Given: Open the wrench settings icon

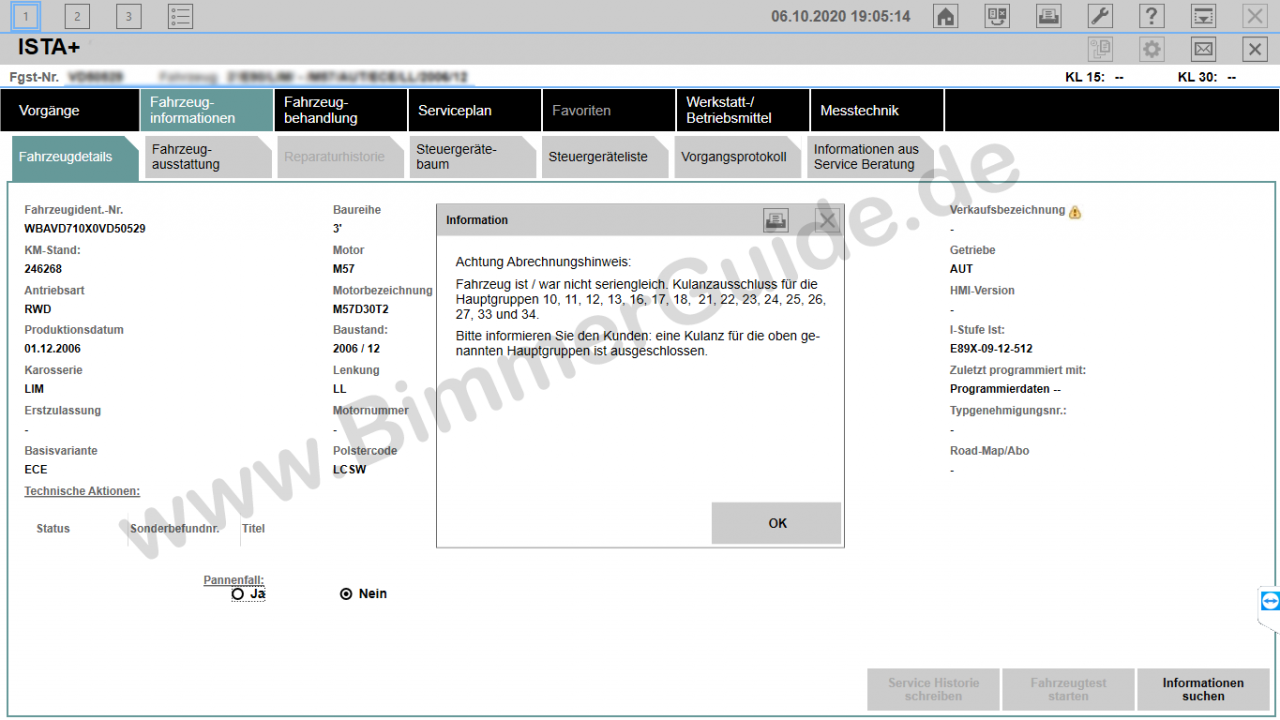Looking at the screenshot, I should 1099,16.
